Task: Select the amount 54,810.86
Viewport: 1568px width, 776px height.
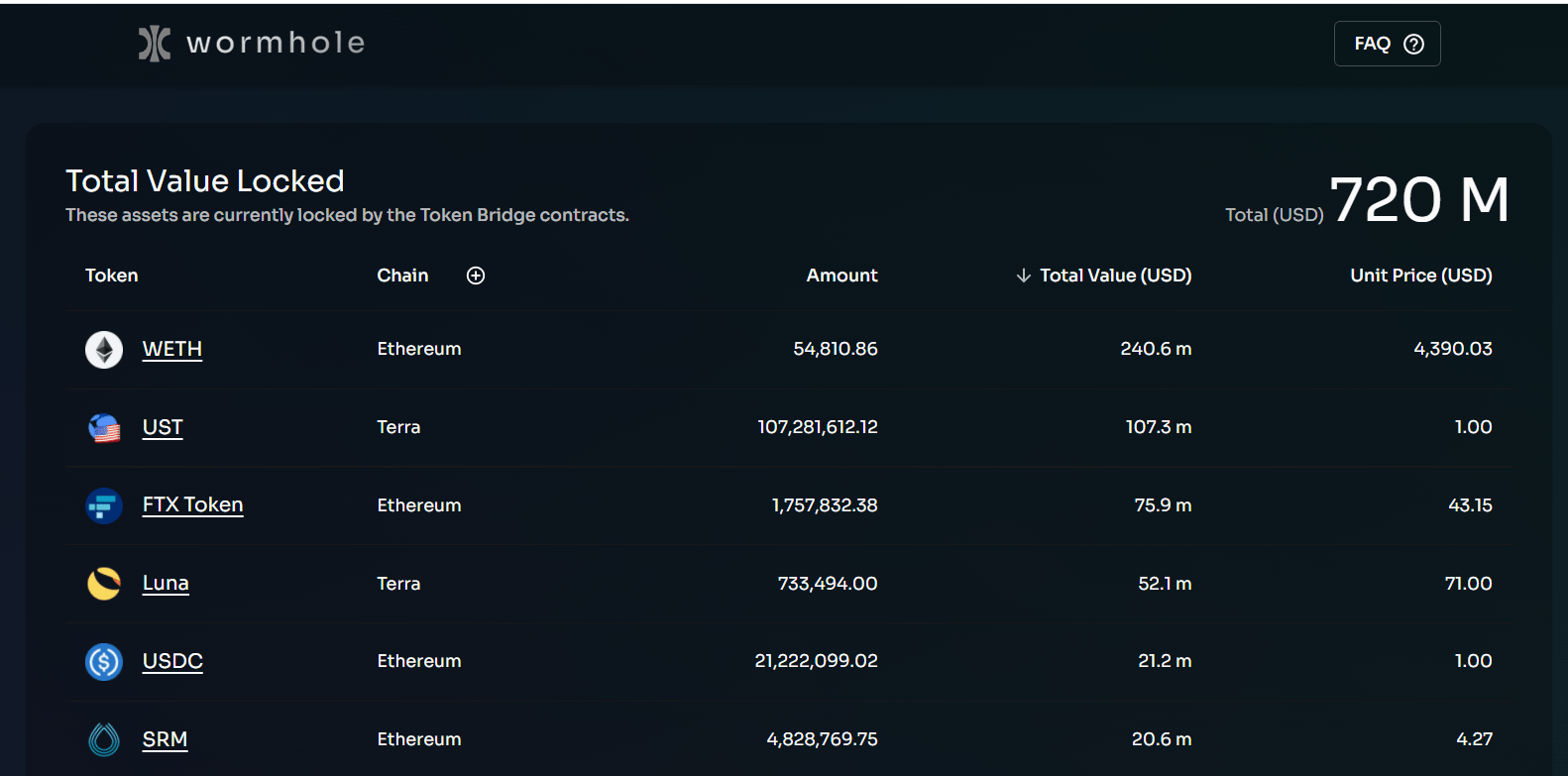Action: coord(836,349)
